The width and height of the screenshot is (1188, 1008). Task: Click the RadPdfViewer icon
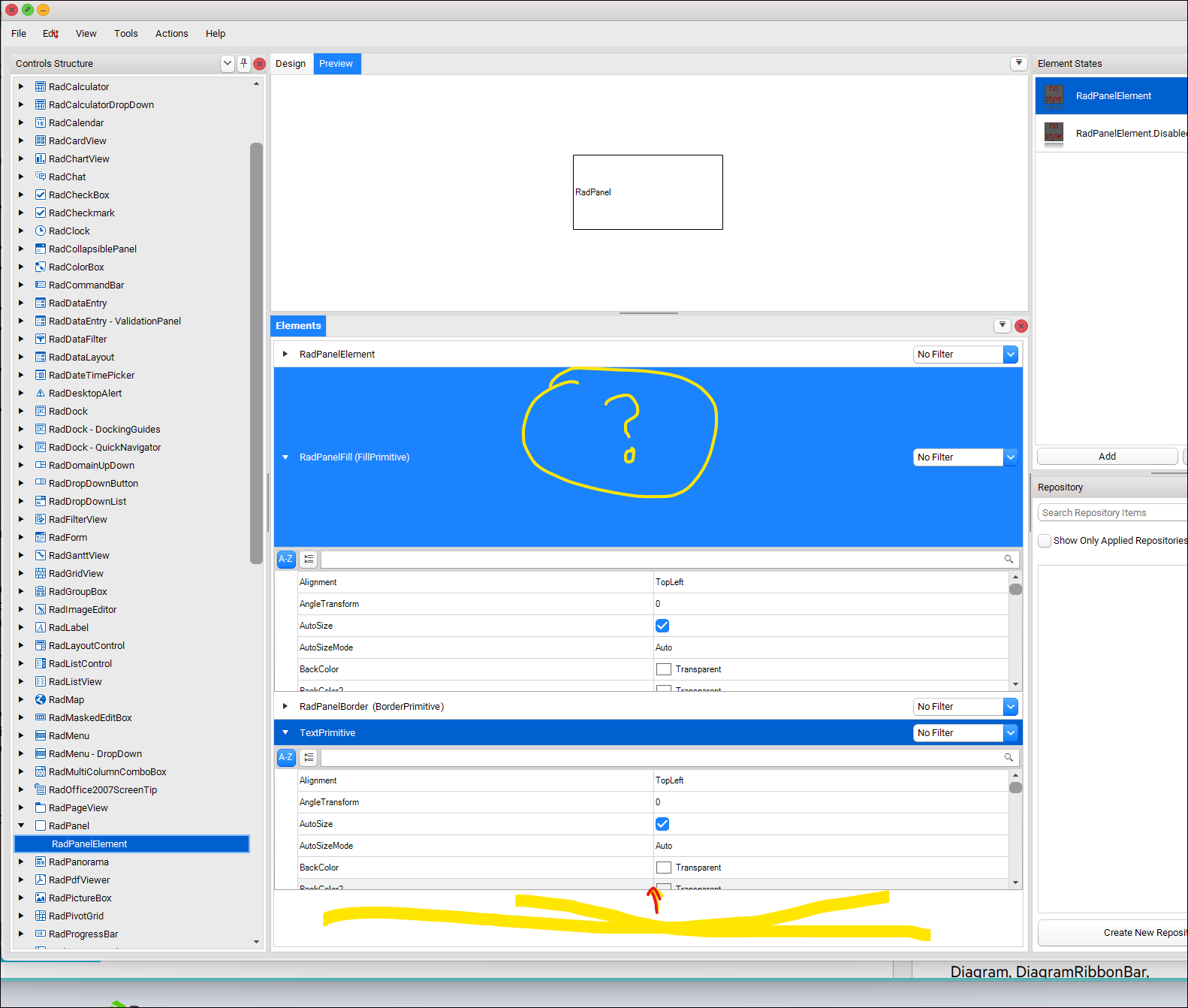(x=41, y=880)
